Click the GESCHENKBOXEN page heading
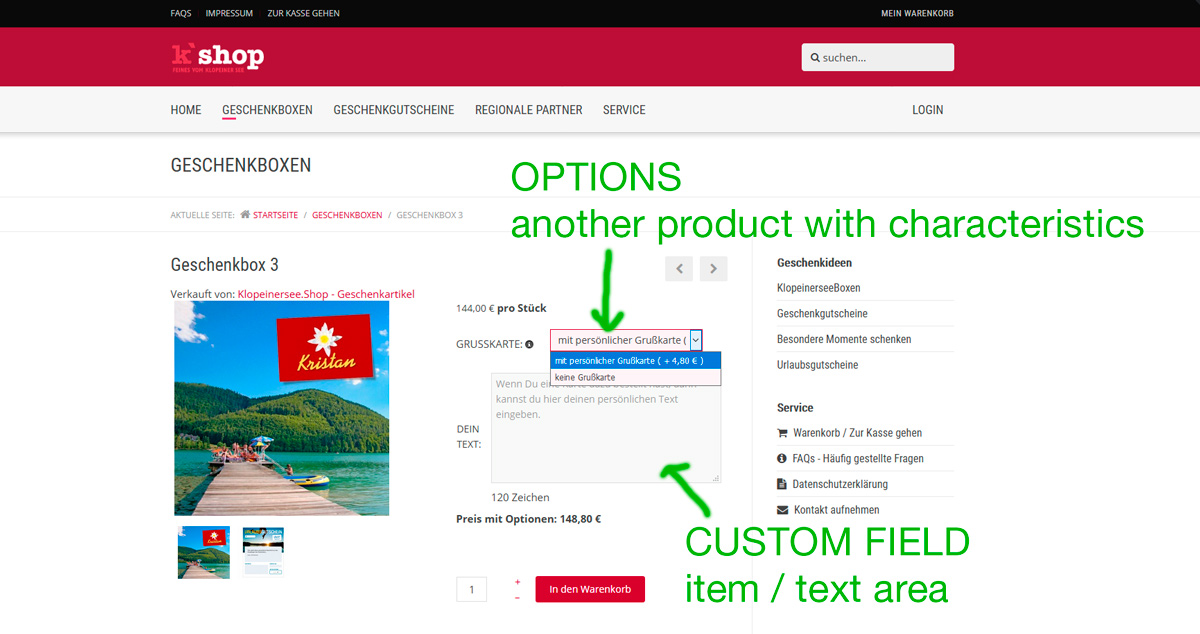This screenshot has width=1200, height=634. click(241, 165)
